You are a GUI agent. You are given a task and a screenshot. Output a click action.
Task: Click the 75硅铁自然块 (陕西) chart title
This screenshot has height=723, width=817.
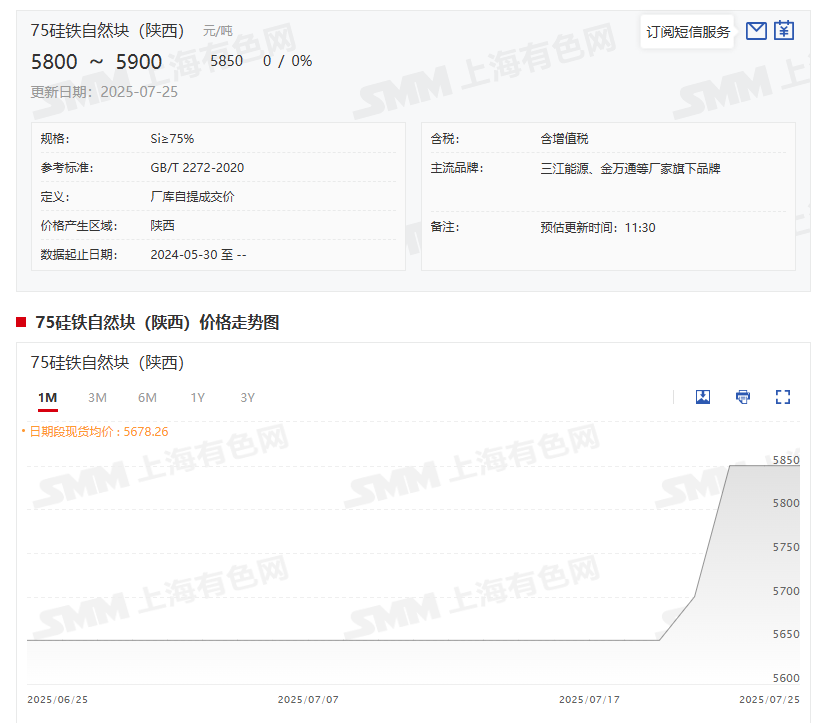pyautogui.click(x=107, y=362)
